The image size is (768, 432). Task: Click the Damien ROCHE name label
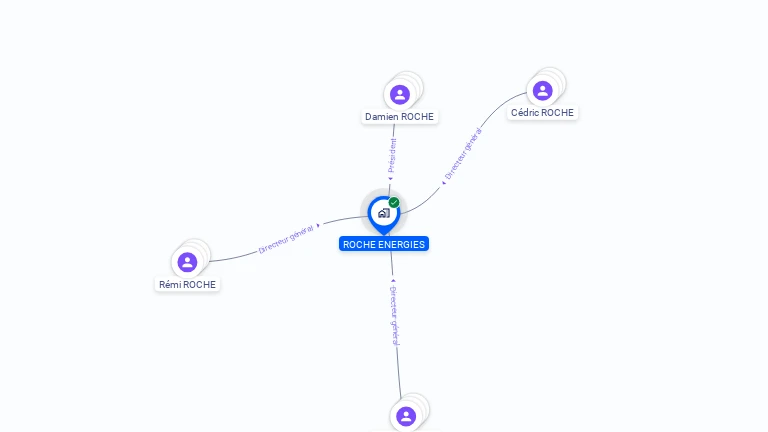[x=399, y=117]
